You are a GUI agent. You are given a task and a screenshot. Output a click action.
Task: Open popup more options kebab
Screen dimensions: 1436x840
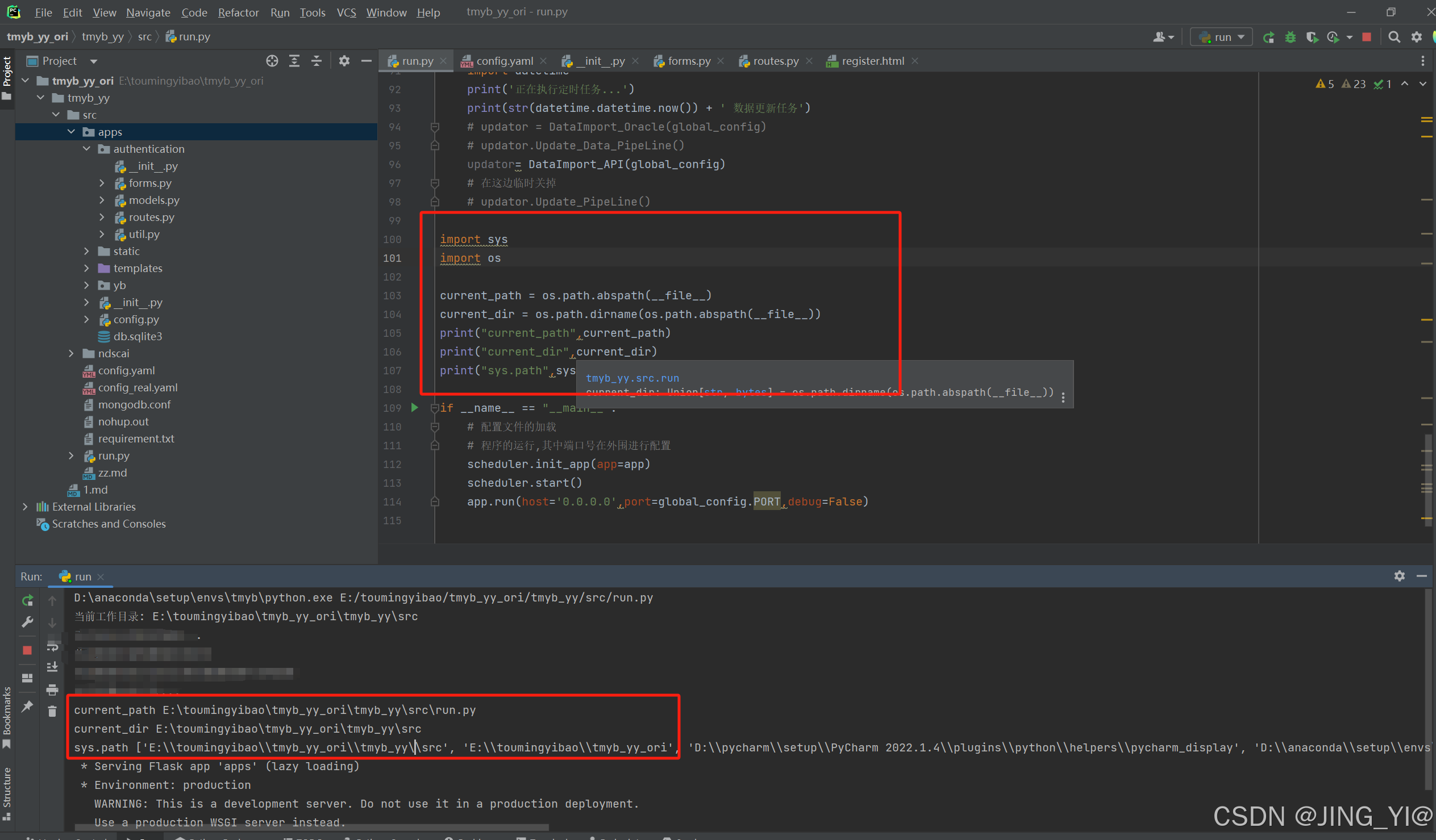(1063, 398)
